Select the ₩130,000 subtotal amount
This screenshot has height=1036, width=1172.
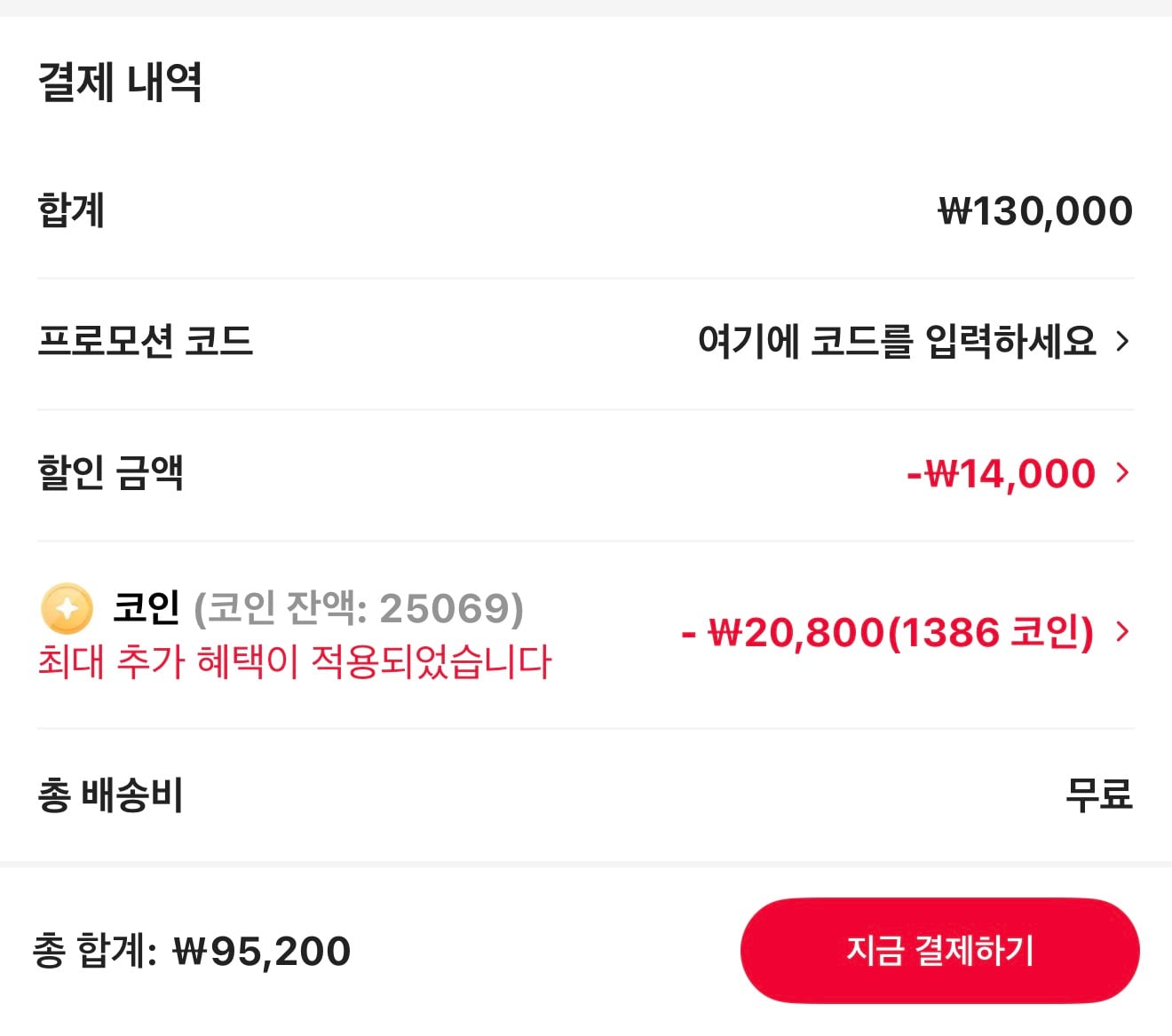pyautogui.click(x=1035, y=211)
